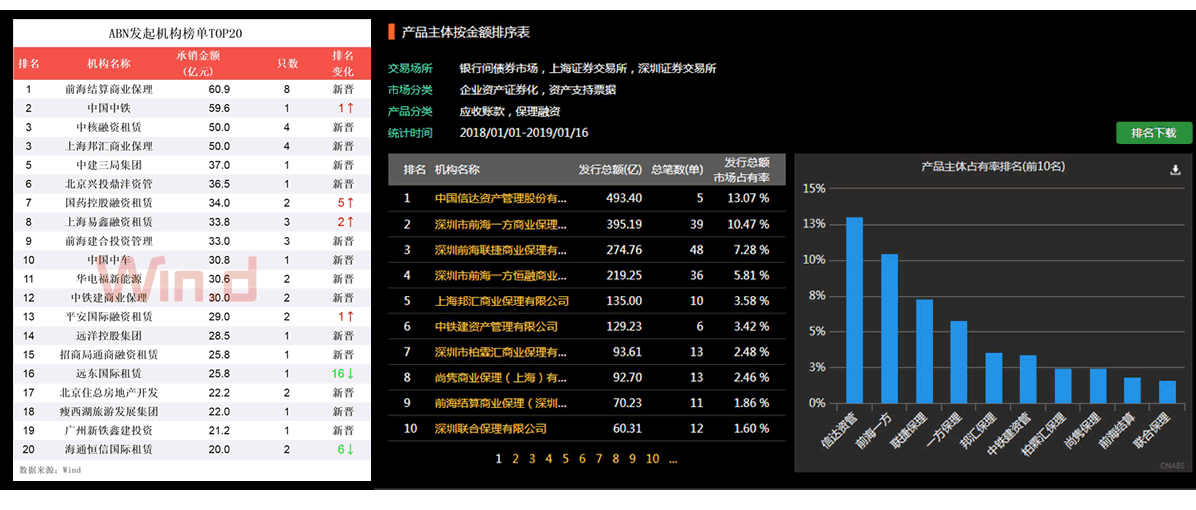Open 尚隽商业保理（上海）有... link
Viewport: 1196px width, 510px height.
point(500,377)
